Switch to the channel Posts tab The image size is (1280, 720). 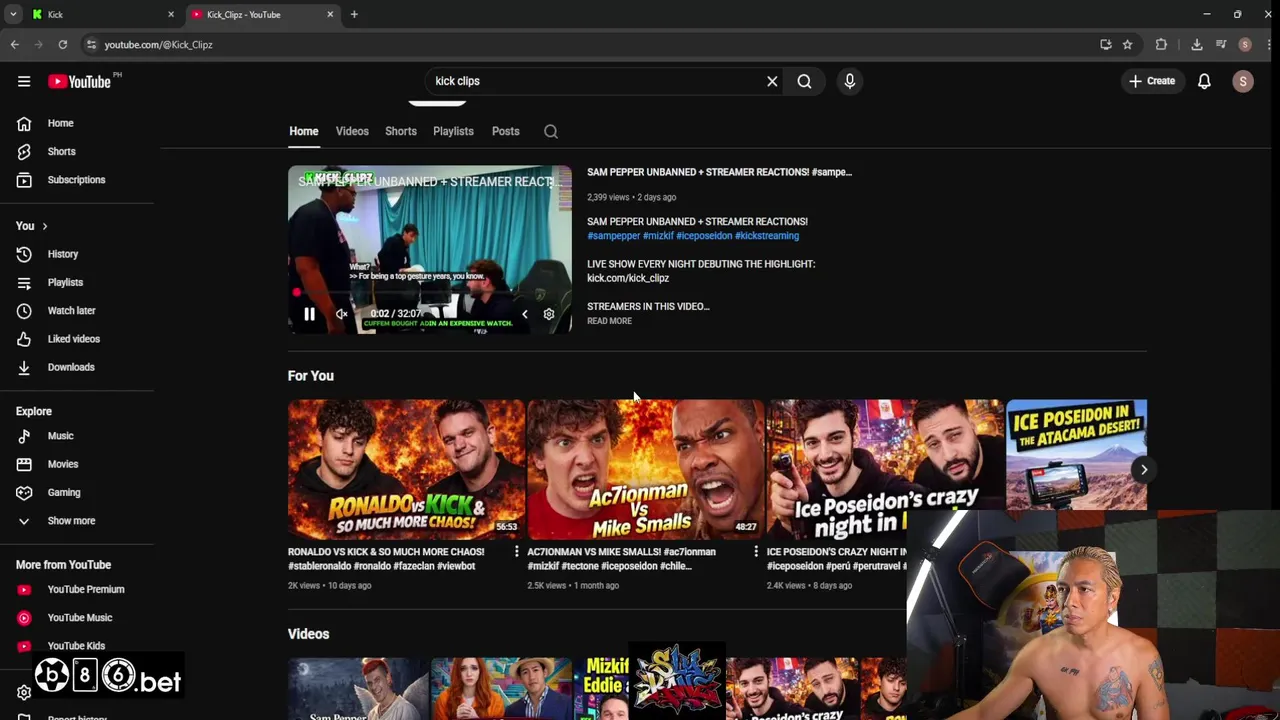click(505, 131)
